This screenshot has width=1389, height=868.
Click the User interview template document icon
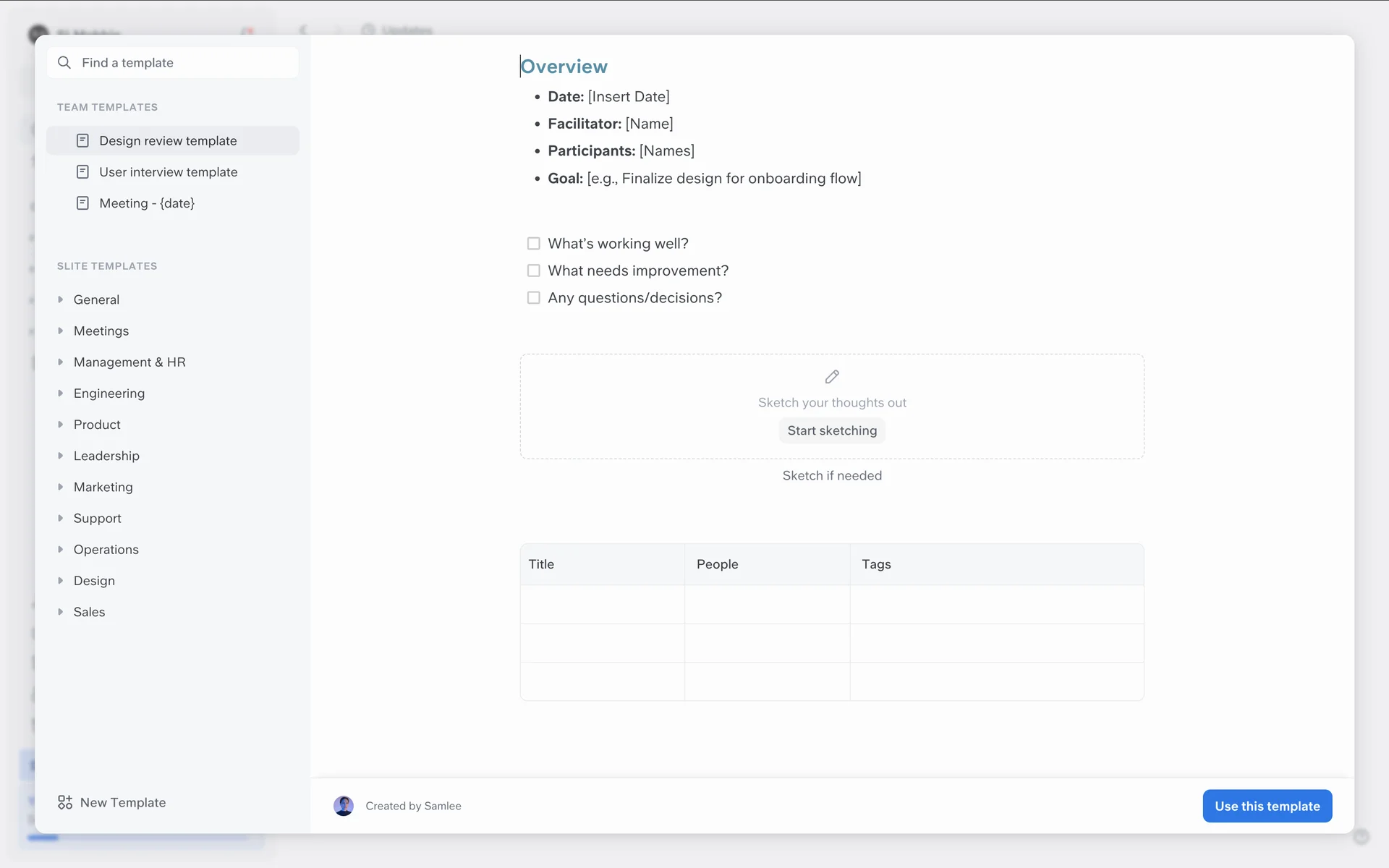click(x=83, y=172)
